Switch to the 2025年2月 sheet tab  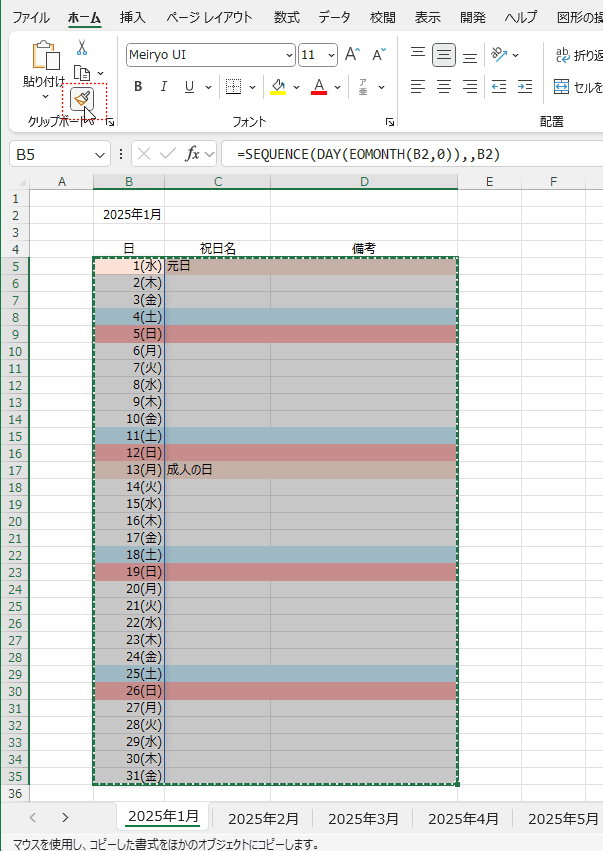(x=263, y=818)
